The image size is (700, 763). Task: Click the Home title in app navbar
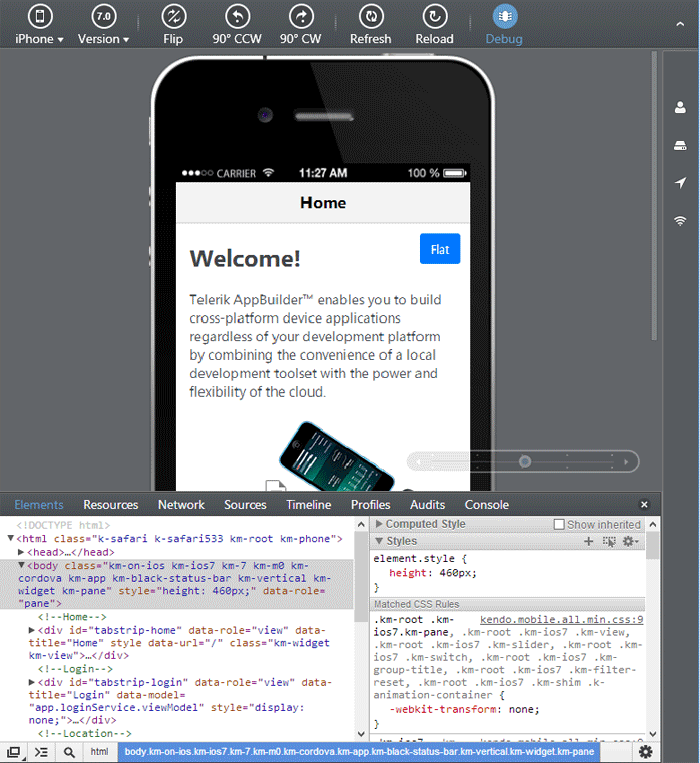pyautogui.click(x=323, y=202)
